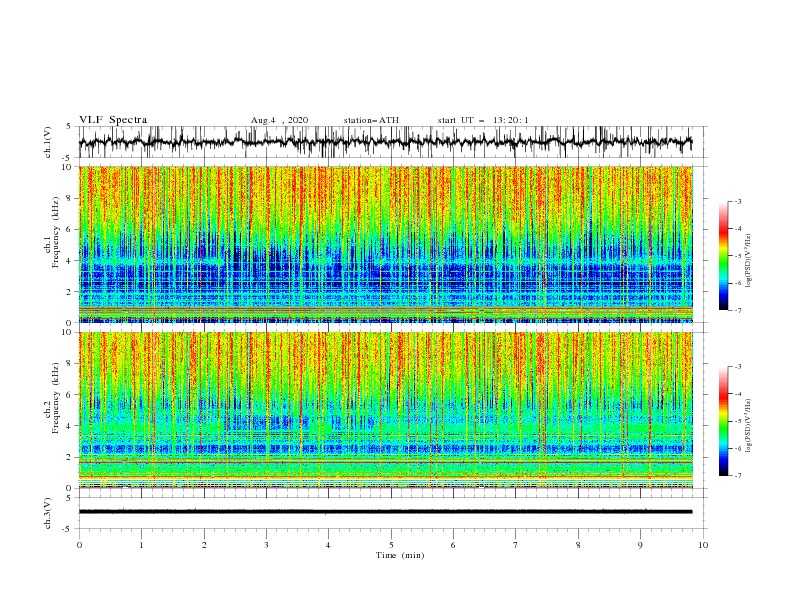Select the "Time (min)" x-axis label

400,555
